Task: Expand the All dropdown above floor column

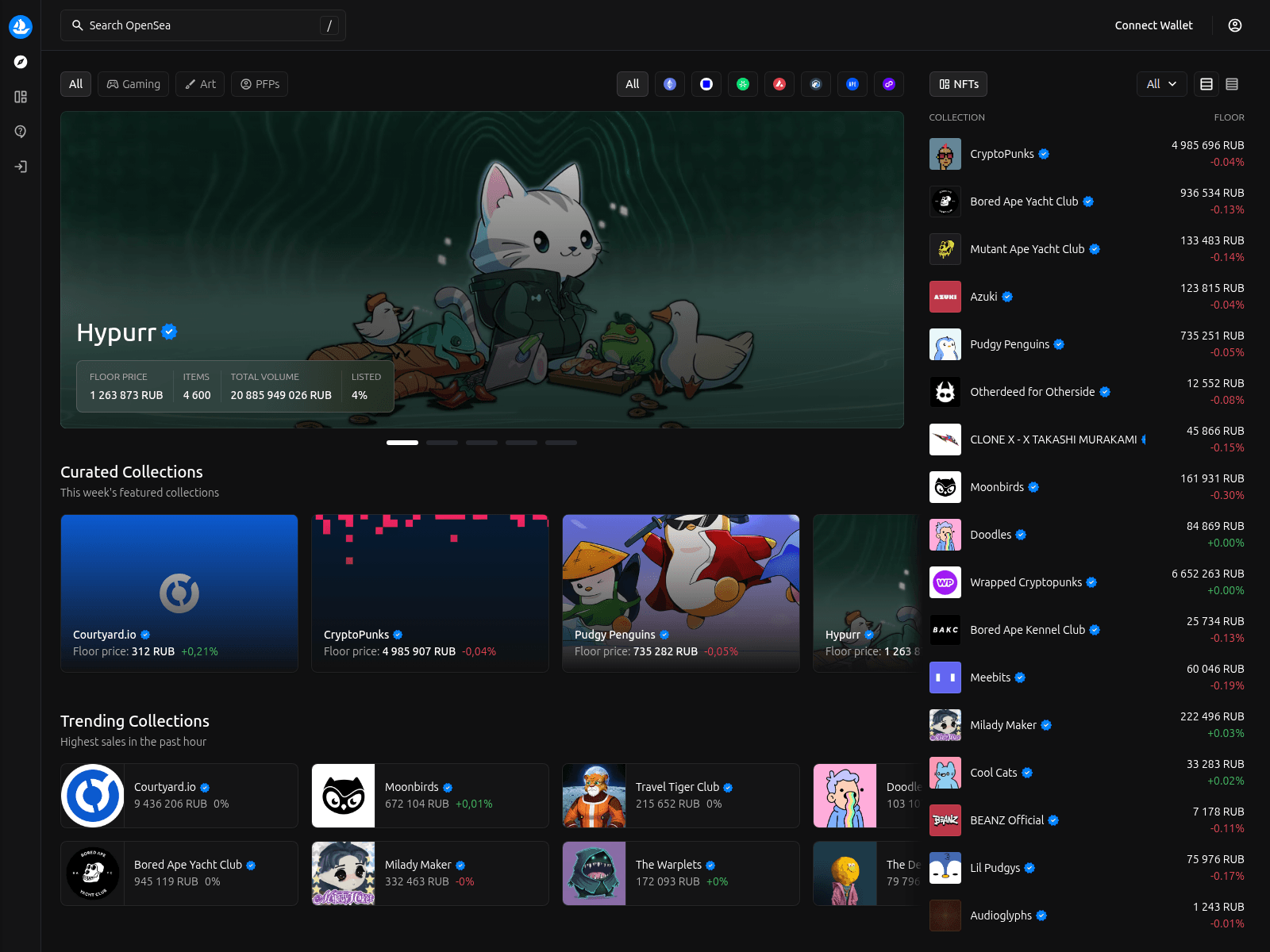Action: point(1161,84)
